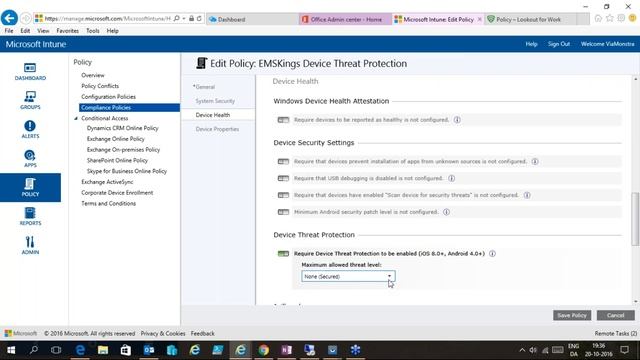Click the Sign Out link
This screenshot has width=640, height=360.
point(559,44)
